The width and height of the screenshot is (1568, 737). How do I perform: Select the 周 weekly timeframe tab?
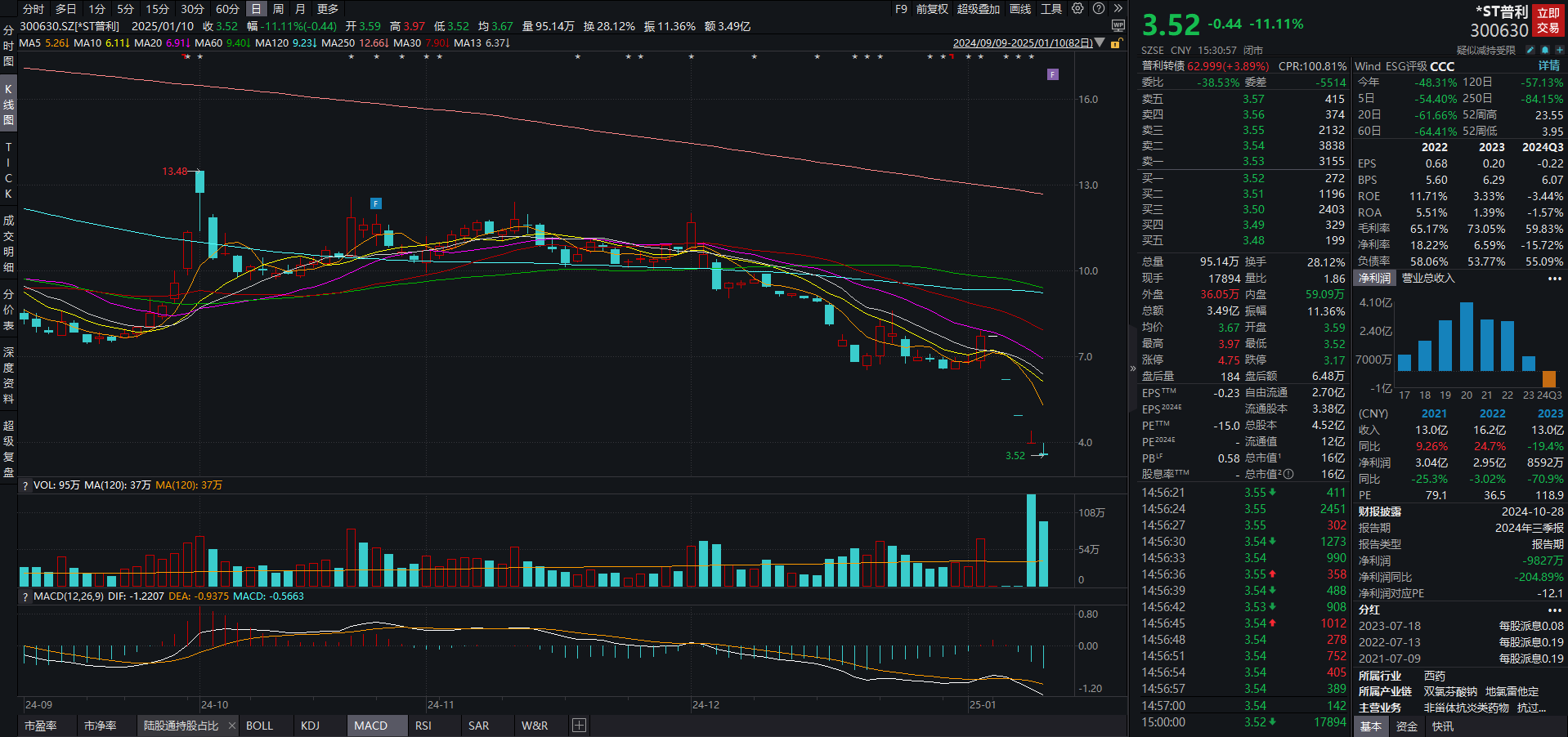pos(279,9)
